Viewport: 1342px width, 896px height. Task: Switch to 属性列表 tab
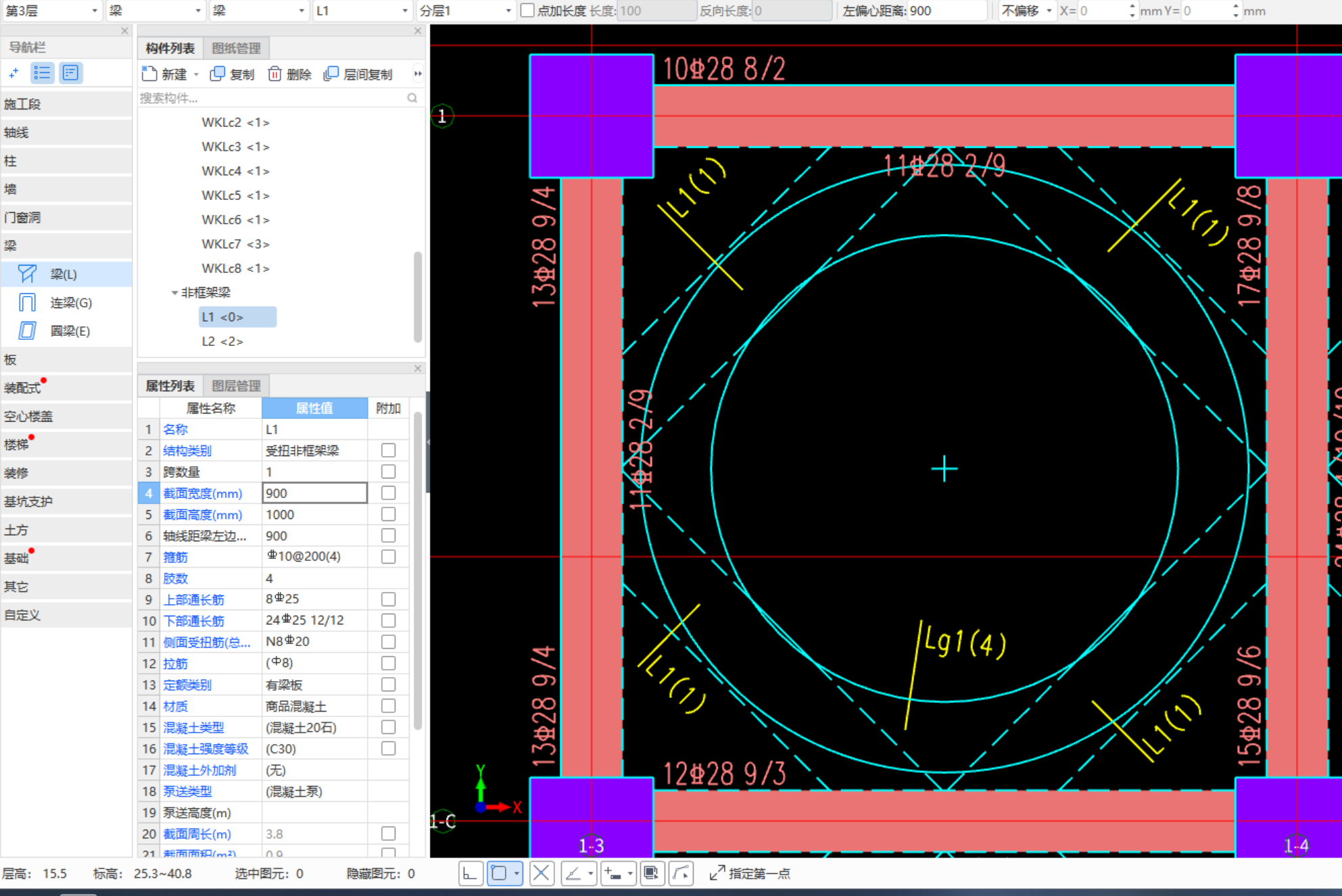point(170,386)
